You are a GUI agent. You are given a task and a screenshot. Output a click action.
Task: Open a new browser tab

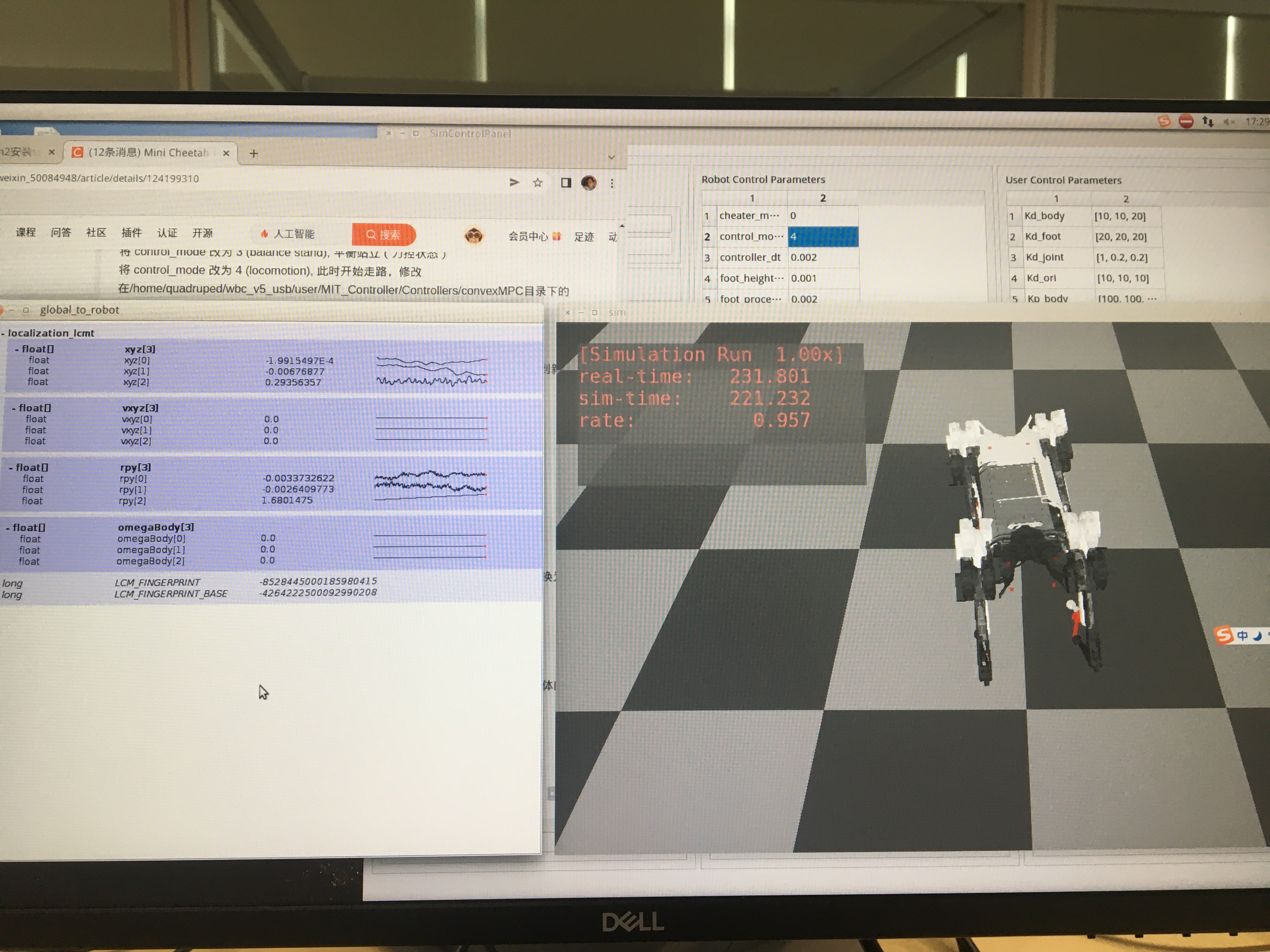click(x=254, y=153)
